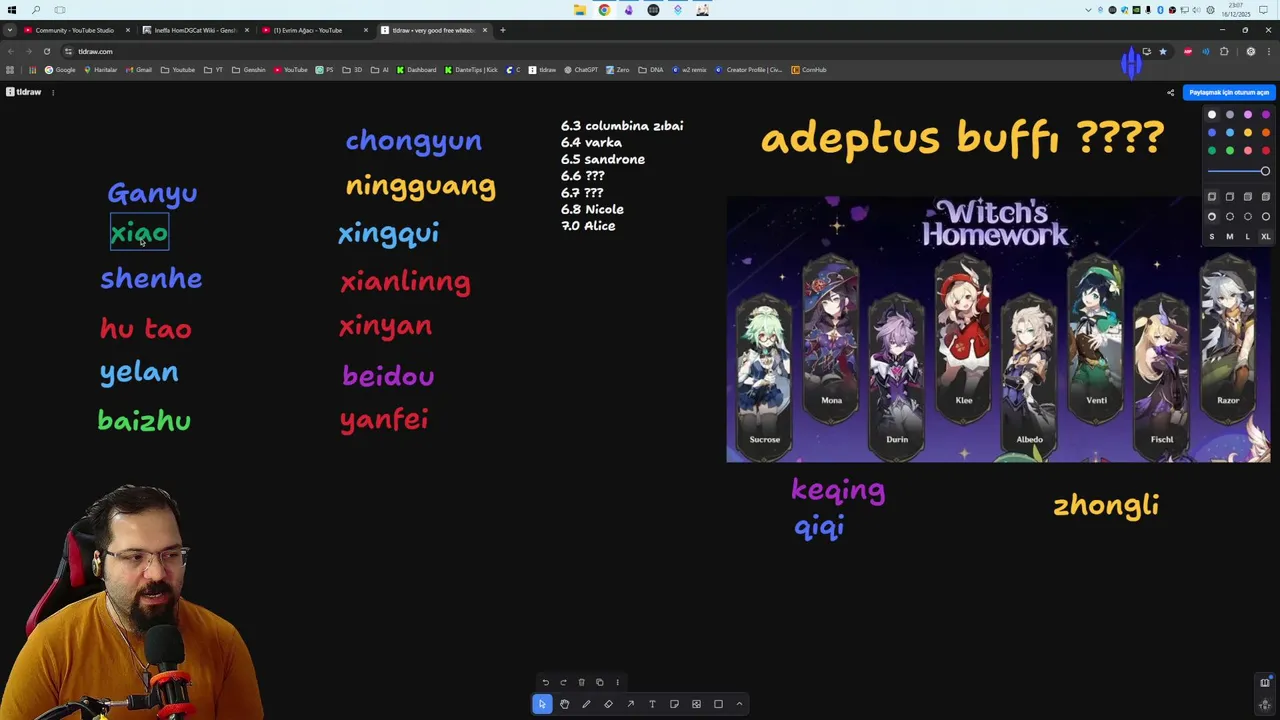The image size is (1280, 720).
Task: Set text size to S
Action: (x=1212, y=237)
